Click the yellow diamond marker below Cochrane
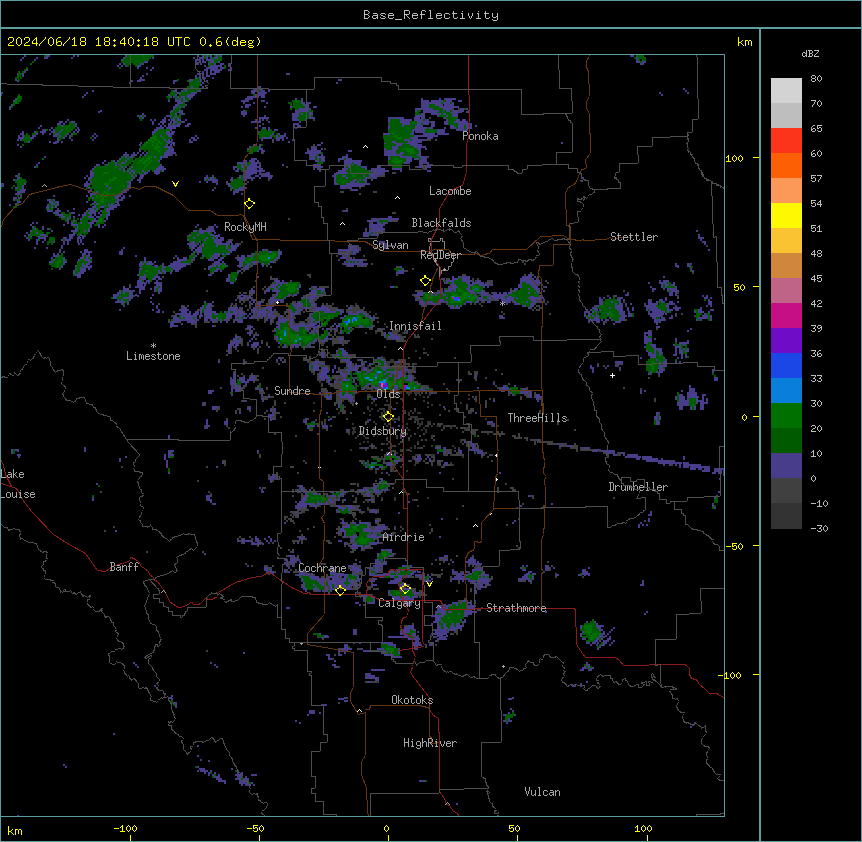The height and width of the screenshot is (842, 862). 340,590
